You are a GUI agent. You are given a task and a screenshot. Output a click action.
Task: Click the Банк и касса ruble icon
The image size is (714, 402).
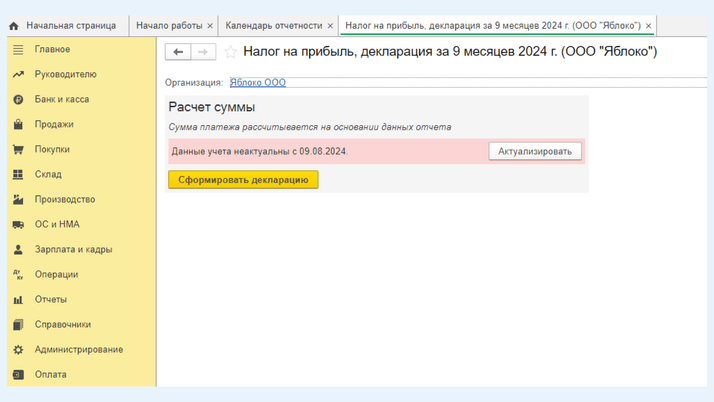(18, 99)
